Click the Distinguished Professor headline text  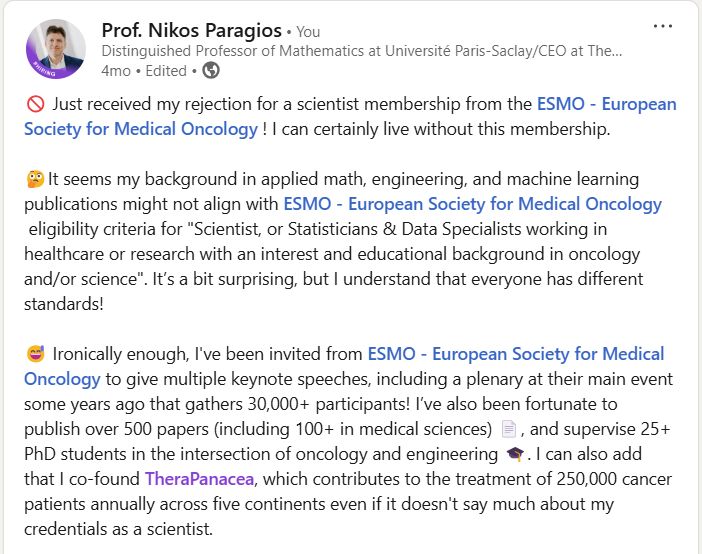[362, 51]
